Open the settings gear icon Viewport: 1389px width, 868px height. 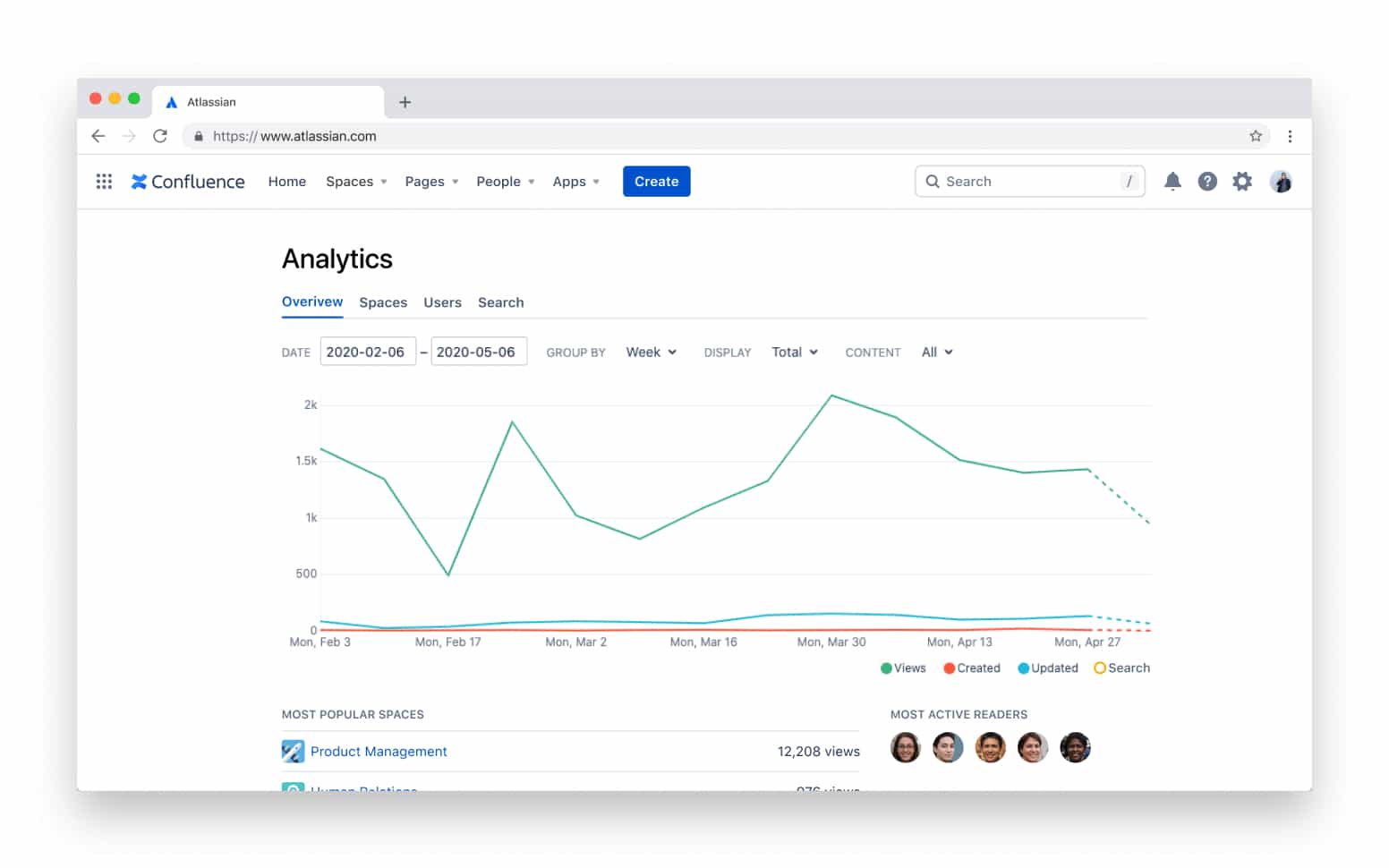(x=1242, y=181)
